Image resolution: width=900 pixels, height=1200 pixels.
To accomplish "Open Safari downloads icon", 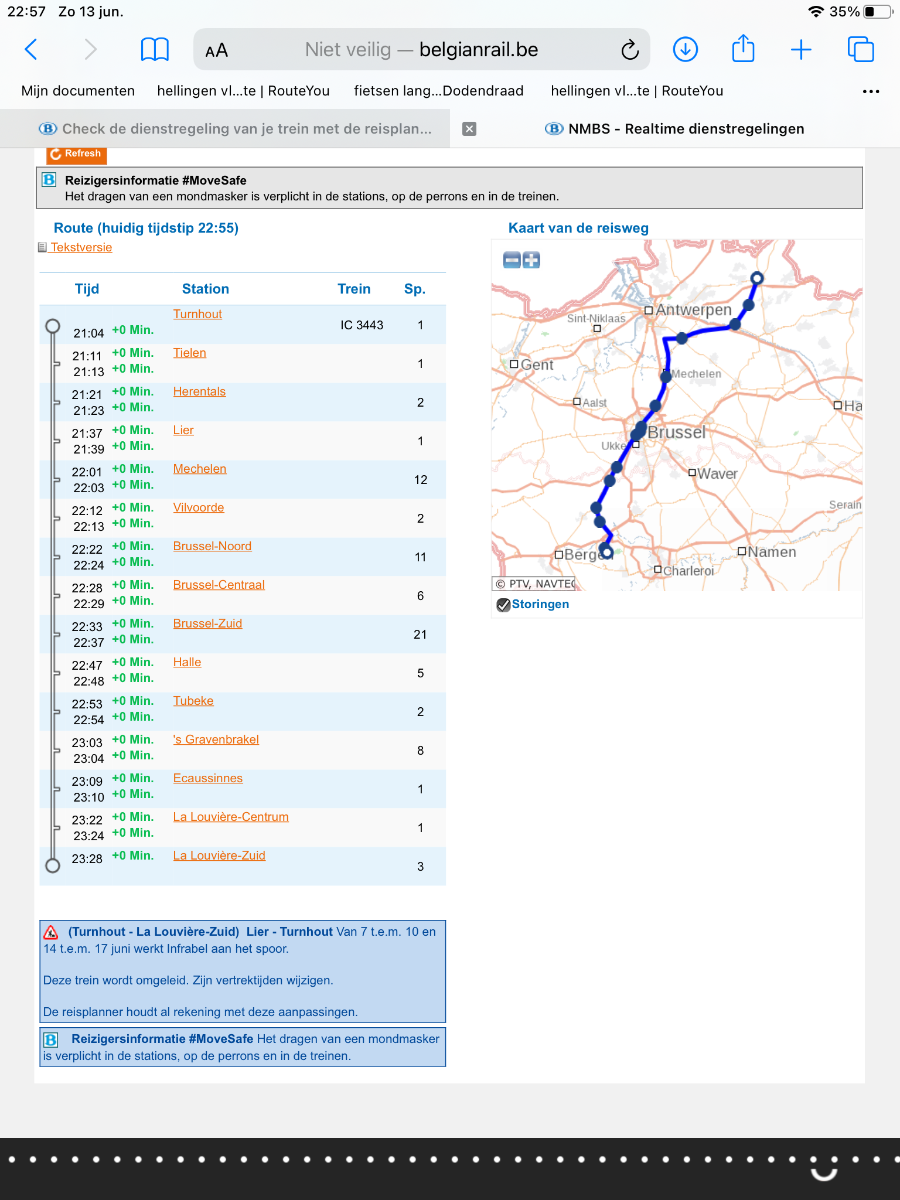I will [x=685, y=49].
